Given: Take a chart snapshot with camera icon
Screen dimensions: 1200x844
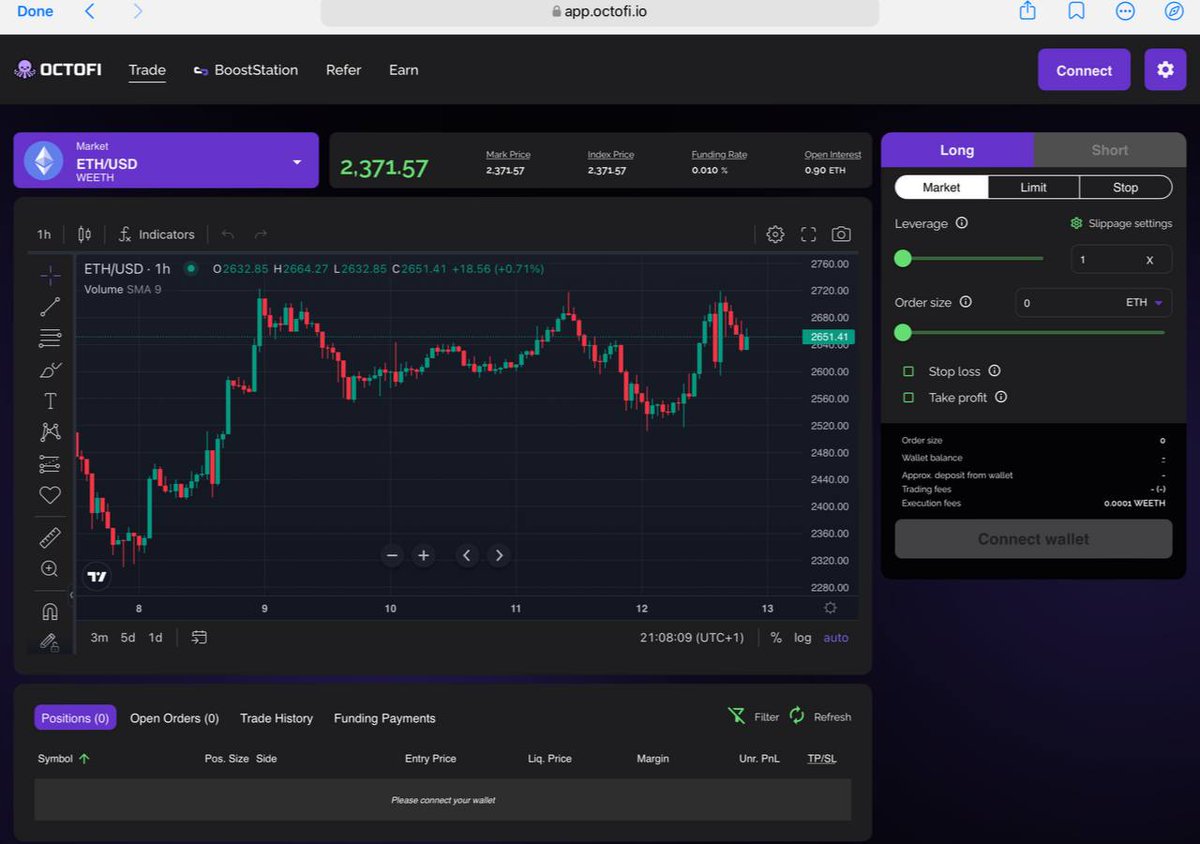Looking at the screenshot, I should 842,234.
